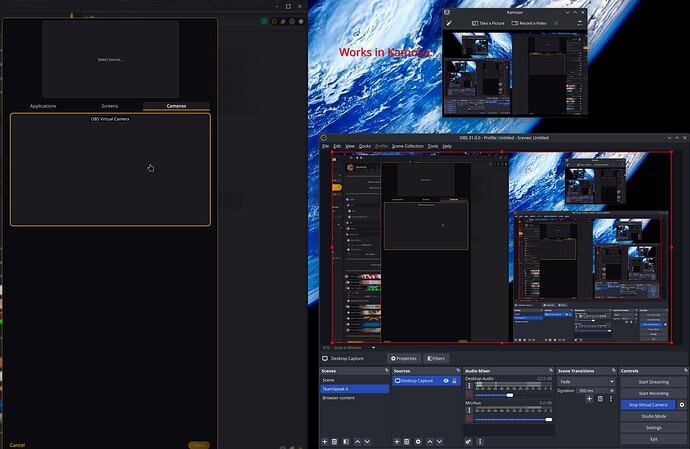Image resolution: width=690 pixels, height=449 pixels.
Task: Open source Properties button
Action: point(404,358)
